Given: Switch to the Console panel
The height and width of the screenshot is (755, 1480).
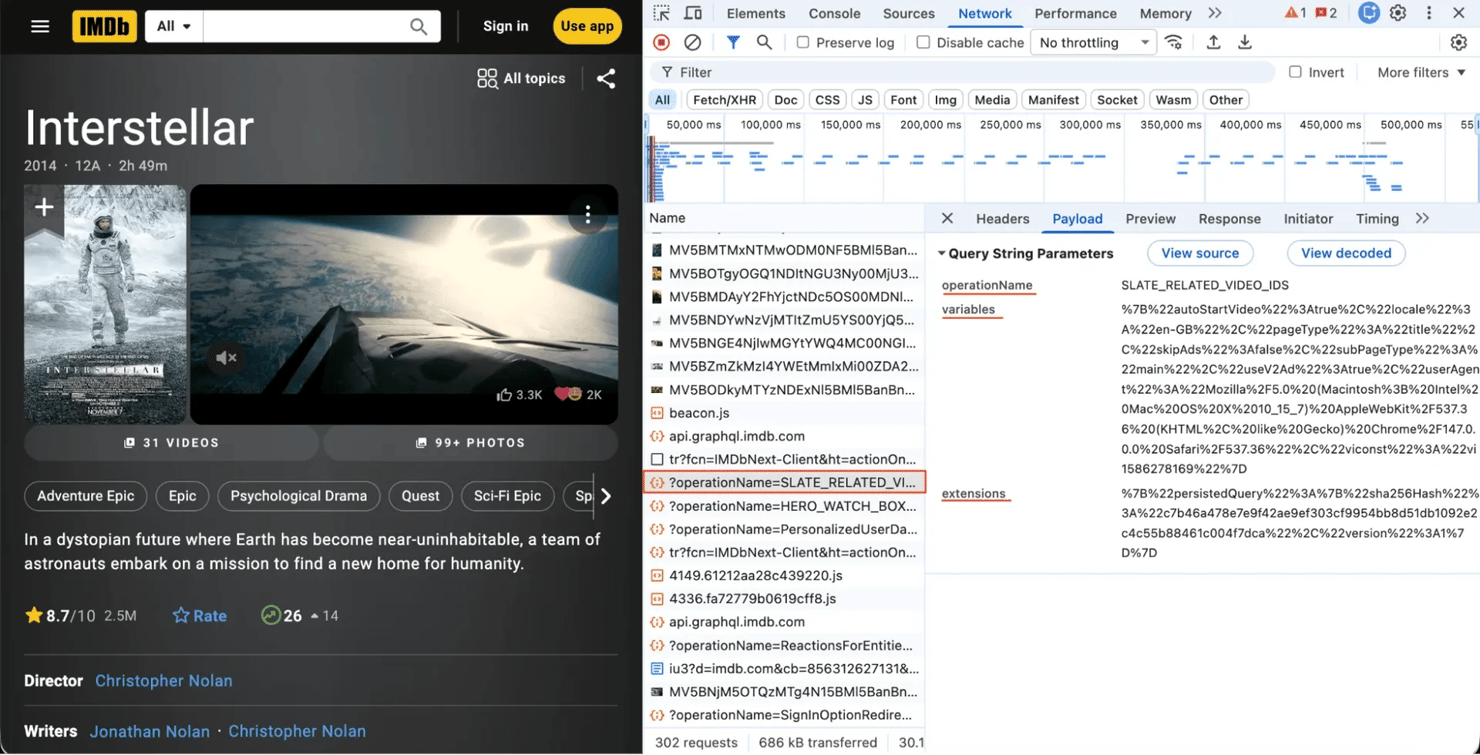Looking at the screenshot, I should 834,13.
